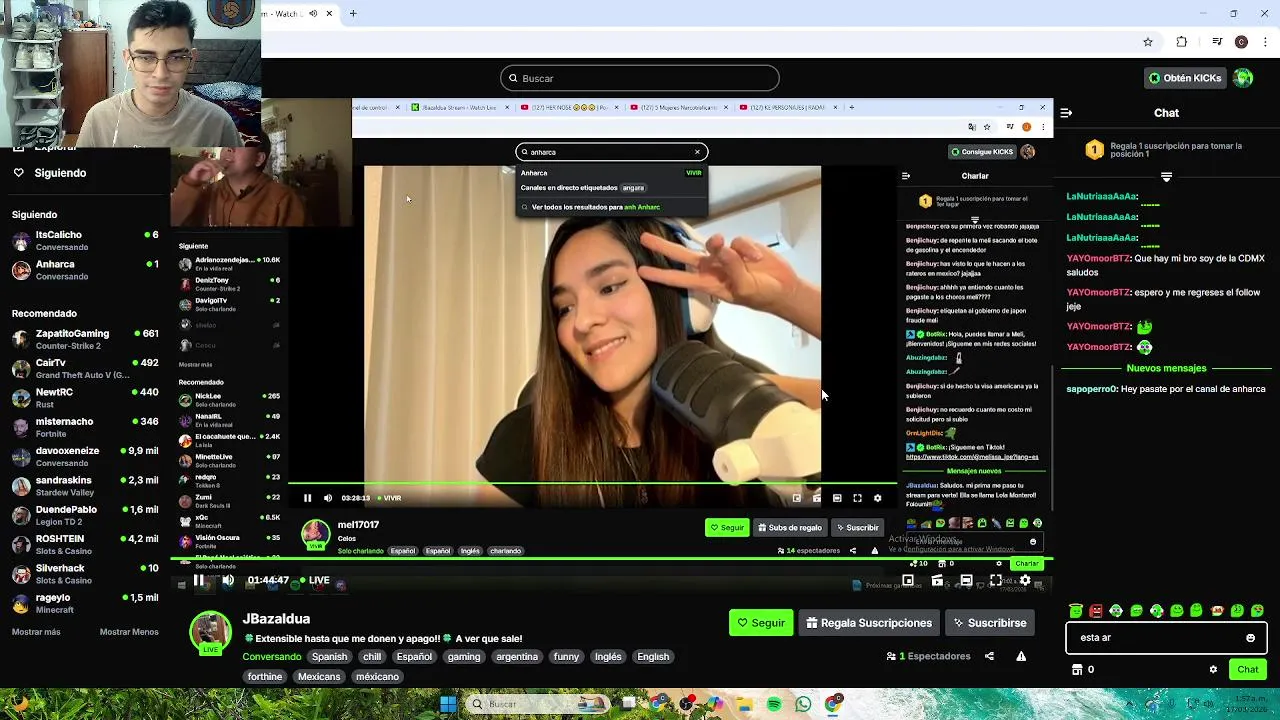Mute the browser tab via speaker icon
This screenshot has height=720, width=1280.
pyautogui.click(x=313, y=14)
